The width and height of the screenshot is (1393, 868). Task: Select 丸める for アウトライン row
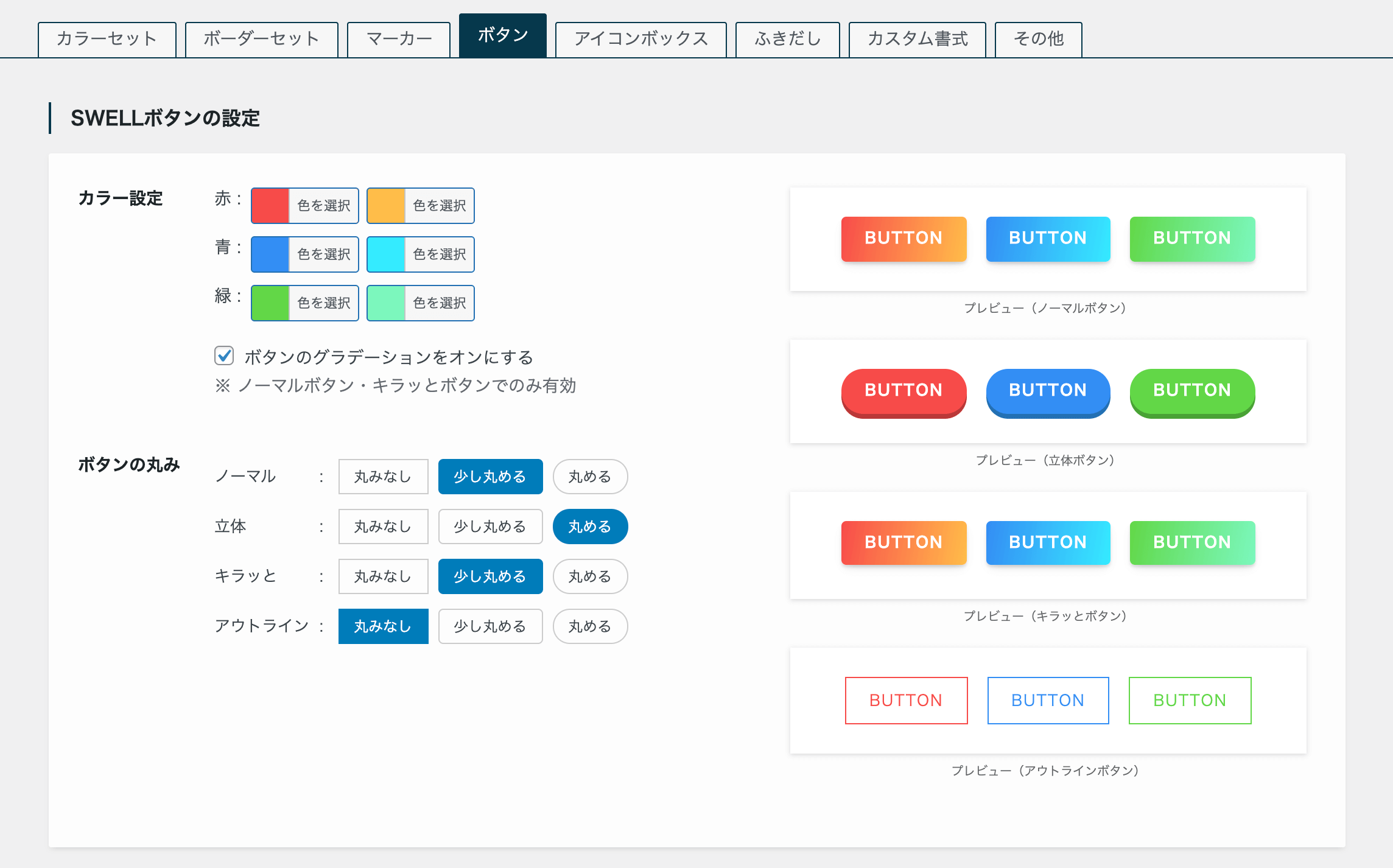click(x=590, y=626)
